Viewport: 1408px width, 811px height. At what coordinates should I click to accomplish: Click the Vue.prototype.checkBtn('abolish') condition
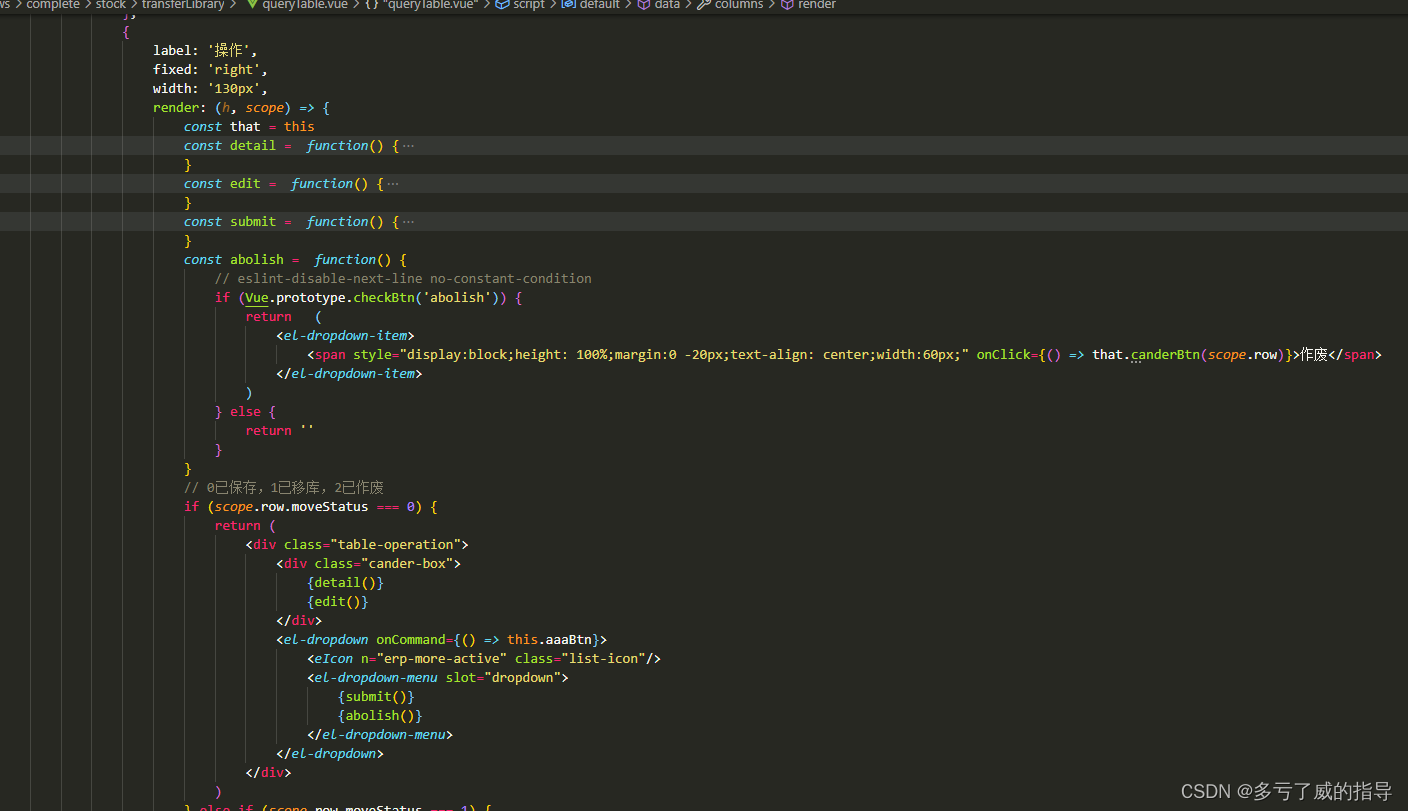376,298
